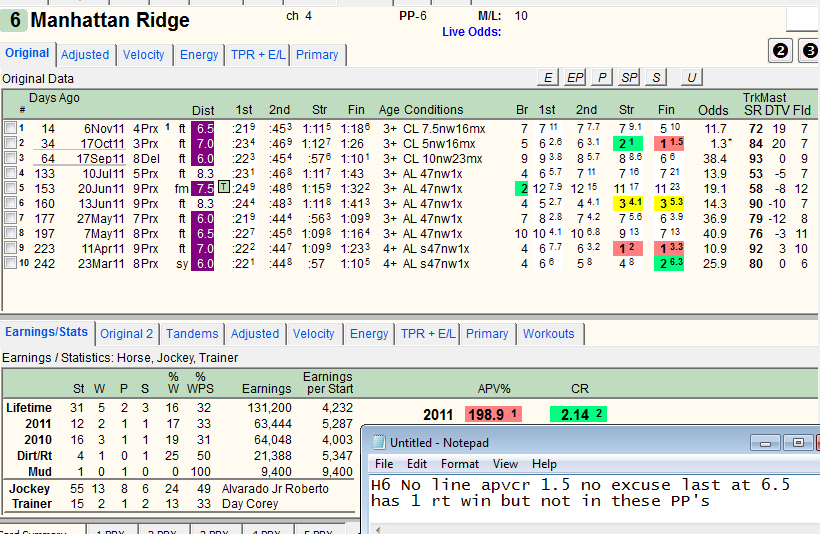This screenshot has height=534, width=820.
Task: Click the 8Del track cell
Action: point(145,158)
